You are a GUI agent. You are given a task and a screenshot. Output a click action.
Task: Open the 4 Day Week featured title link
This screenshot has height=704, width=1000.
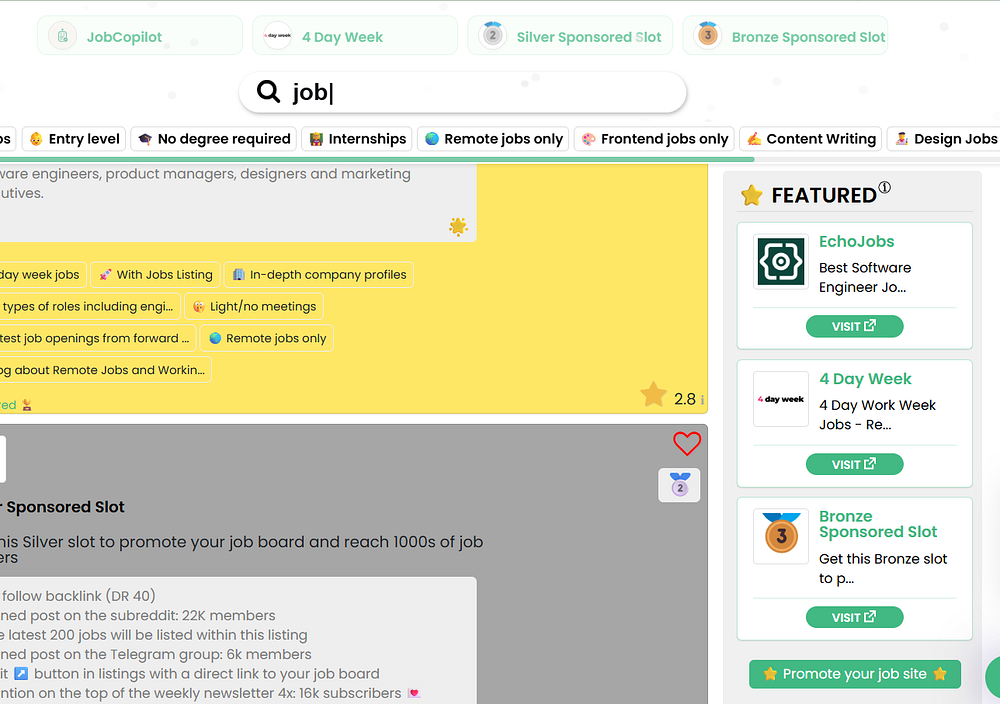[865, 379]
